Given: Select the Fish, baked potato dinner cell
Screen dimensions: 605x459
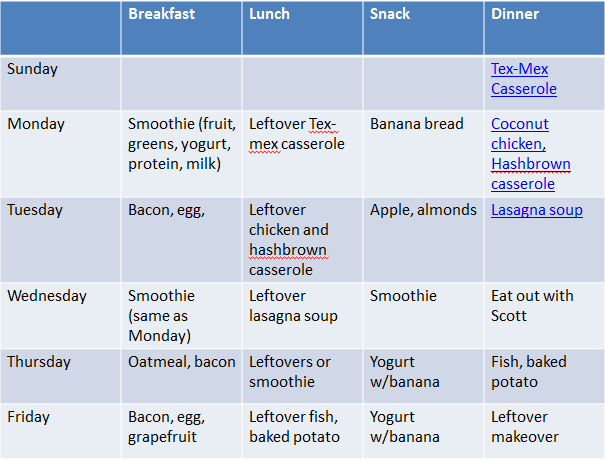Looking at the screenshot, I should [544, 376].
